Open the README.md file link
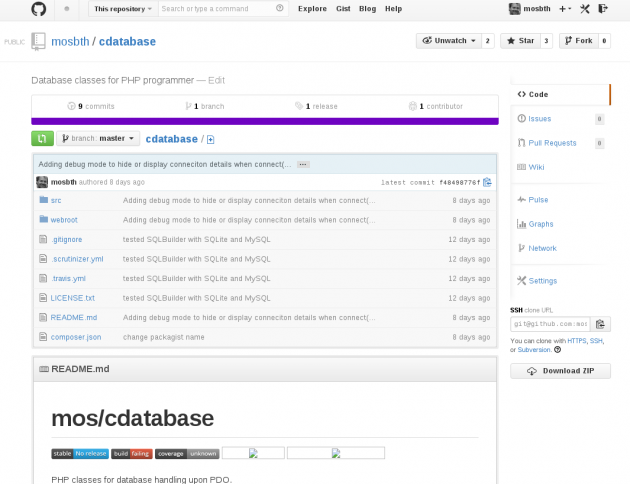The height and width of the screenshot is (484, 630). point(74,317)
